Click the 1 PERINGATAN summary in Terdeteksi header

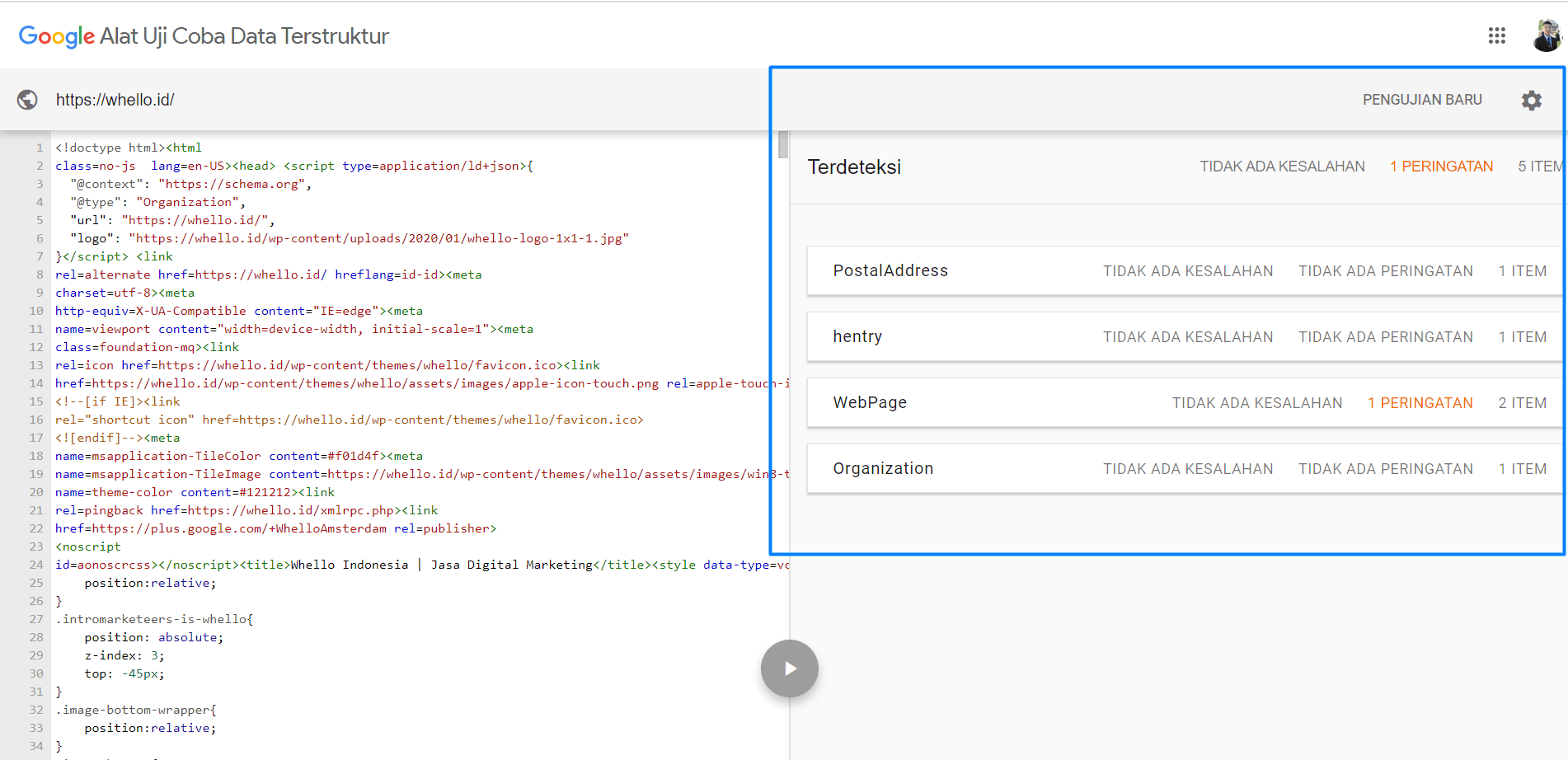click(x=1441, y=167)
